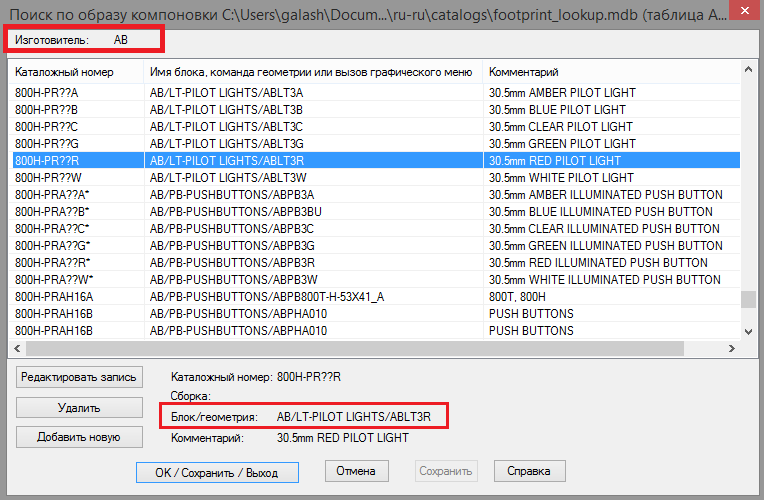This screenshot has height=500, width=764.
Task: Click the horizontal scrollbar right arrow
Action: [x=732, y=348]
